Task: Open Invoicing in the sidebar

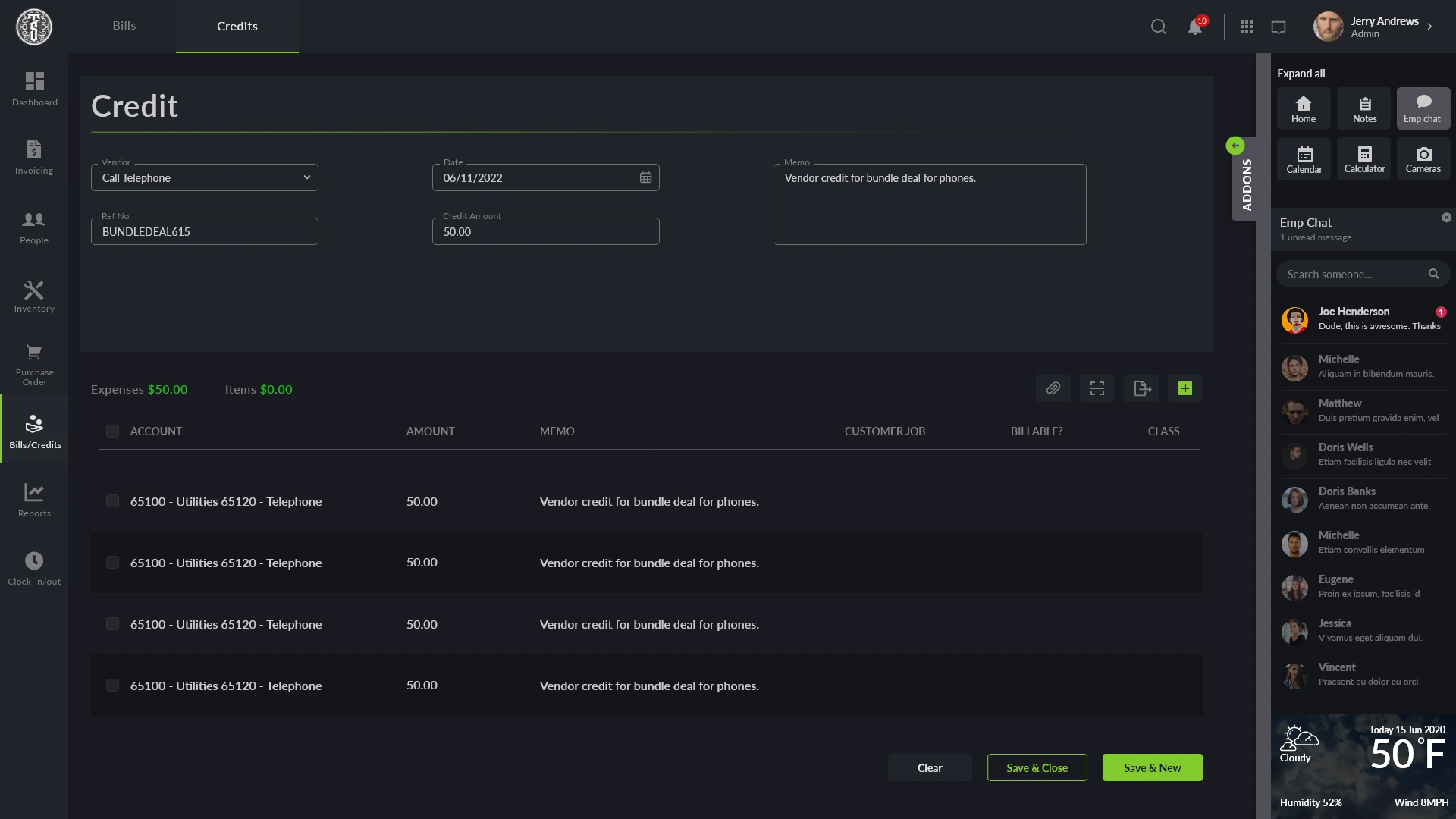Action: tap(34, 158)
